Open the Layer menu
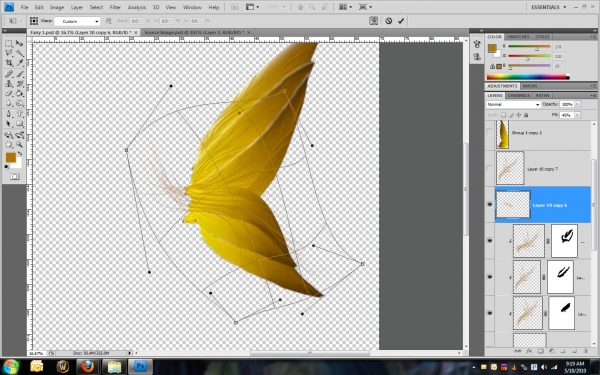 coord(77,7)
